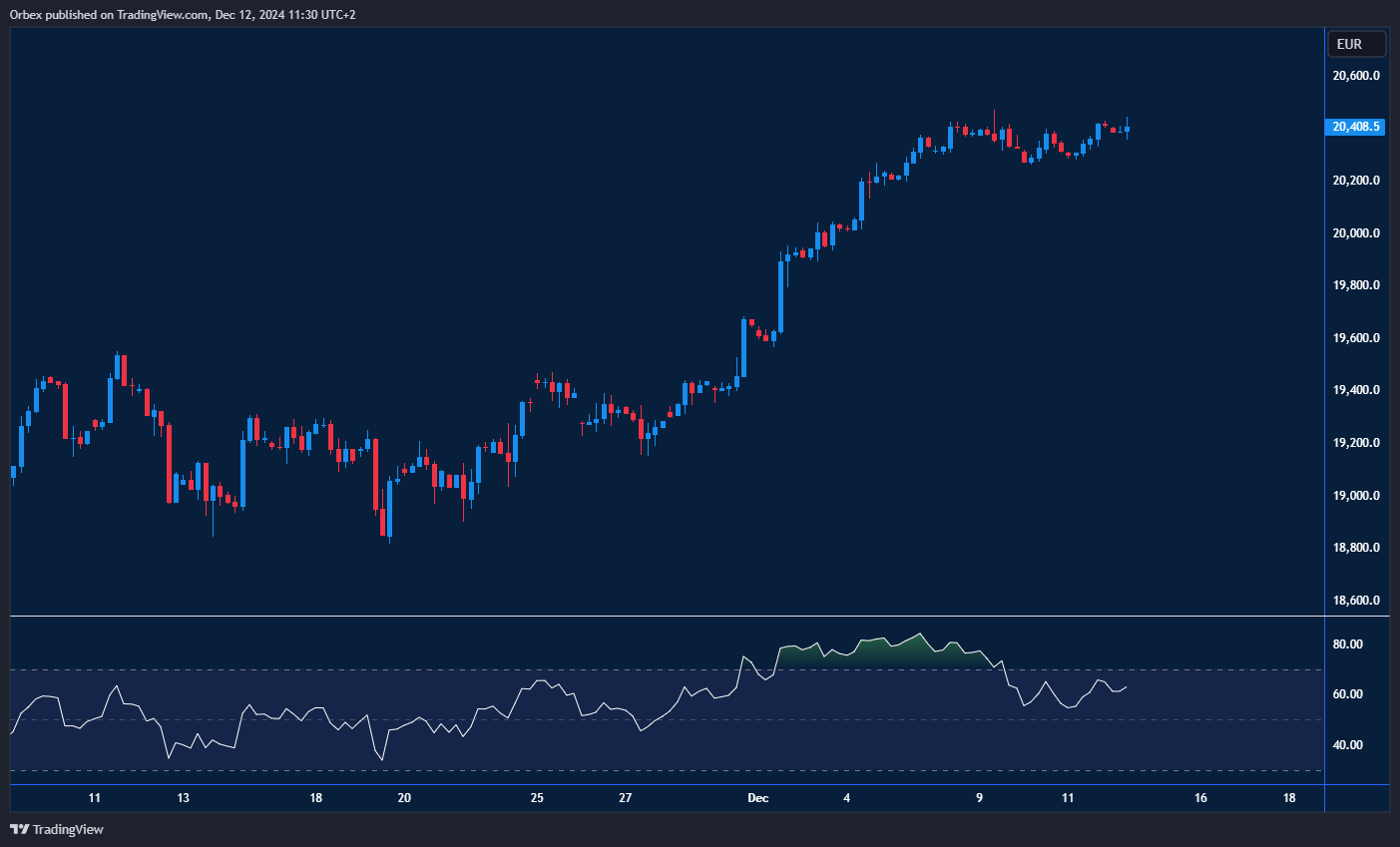Select the 20 date marker on time axis
The height and width of the screenshot is (847, 1400).
coord(404,798)
